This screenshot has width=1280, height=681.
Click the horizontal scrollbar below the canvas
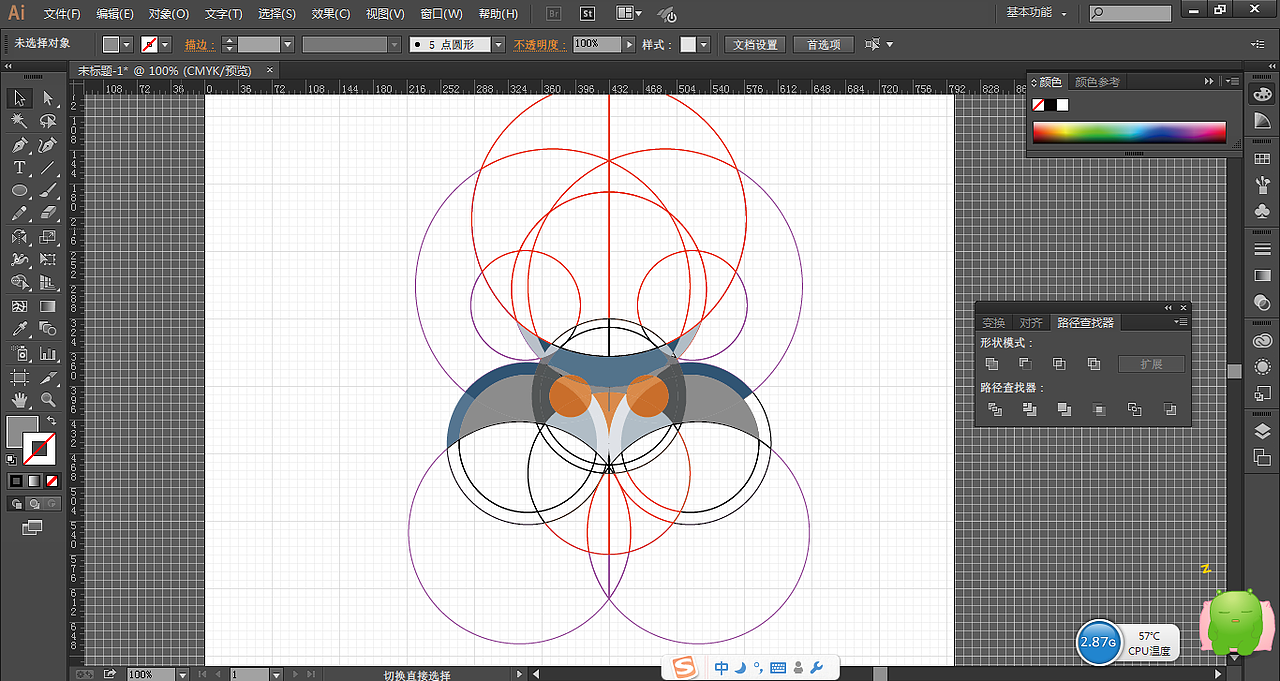pos(880,675)
